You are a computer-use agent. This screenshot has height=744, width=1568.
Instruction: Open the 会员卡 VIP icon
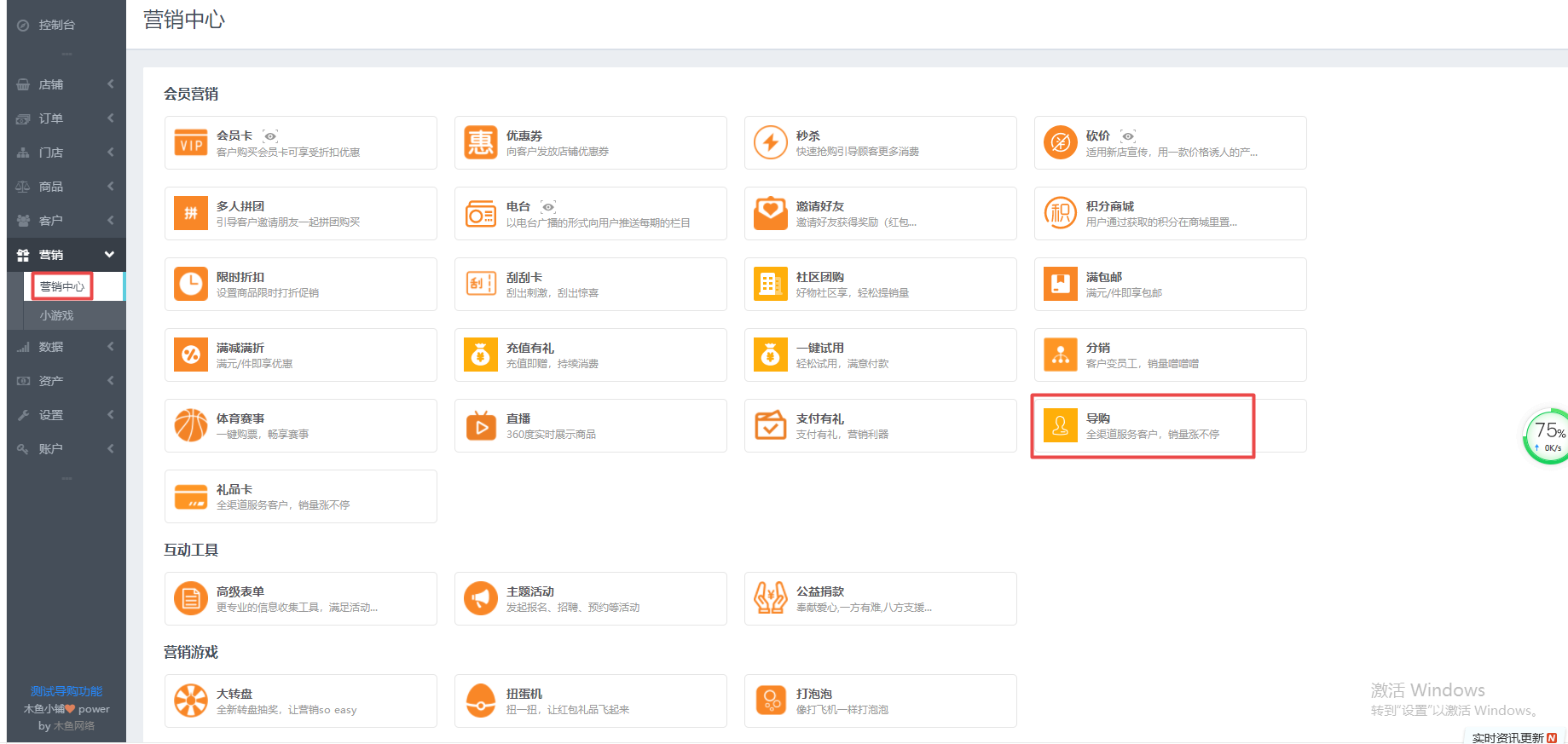click(x=191, y=143)
